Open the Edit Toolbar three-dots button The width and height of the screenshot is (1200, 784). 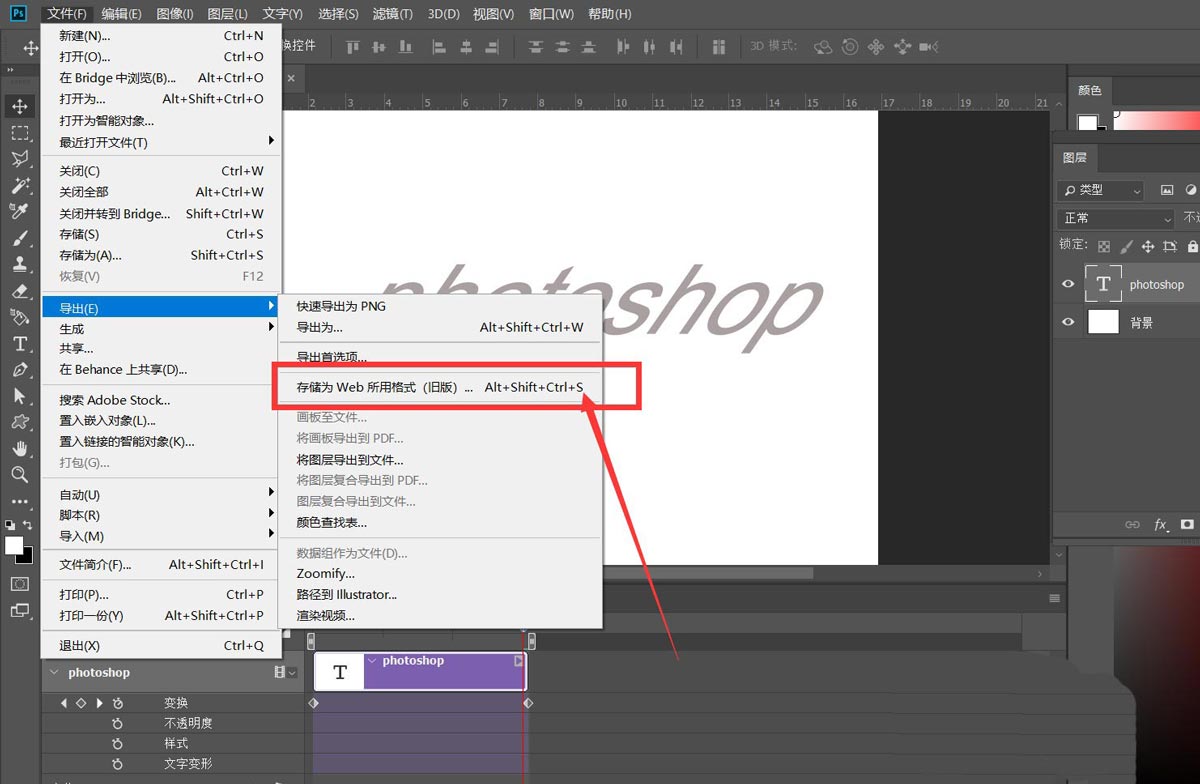coord(20,501)
